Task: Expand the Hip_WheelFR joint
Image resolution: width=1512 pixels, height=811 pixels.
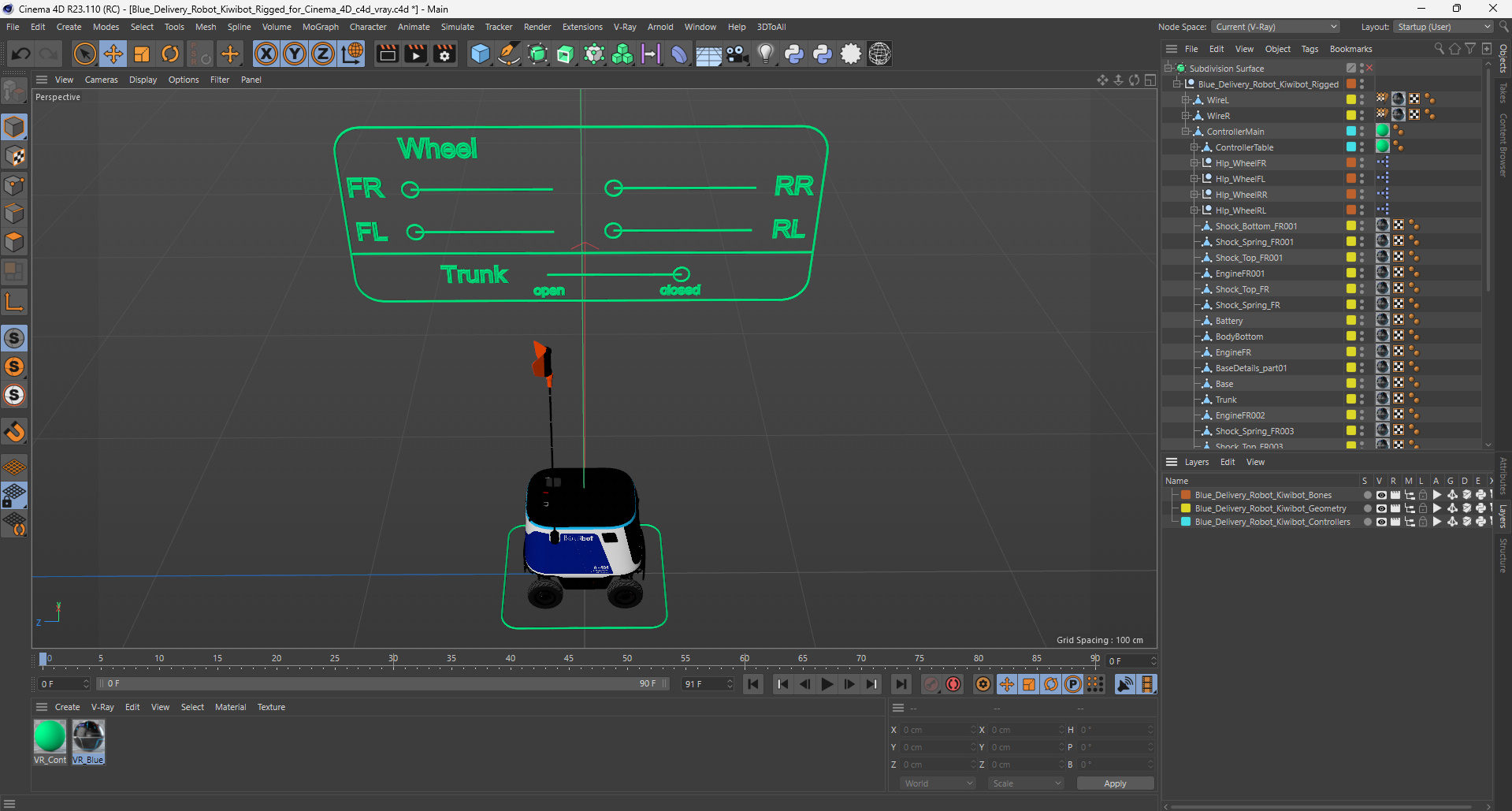Action: tap(1194, 163)
